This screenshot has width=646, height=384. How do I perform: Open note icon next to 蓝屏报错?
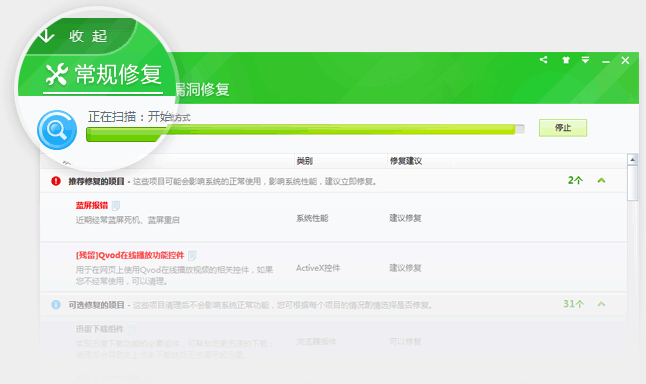pos(116,205)
